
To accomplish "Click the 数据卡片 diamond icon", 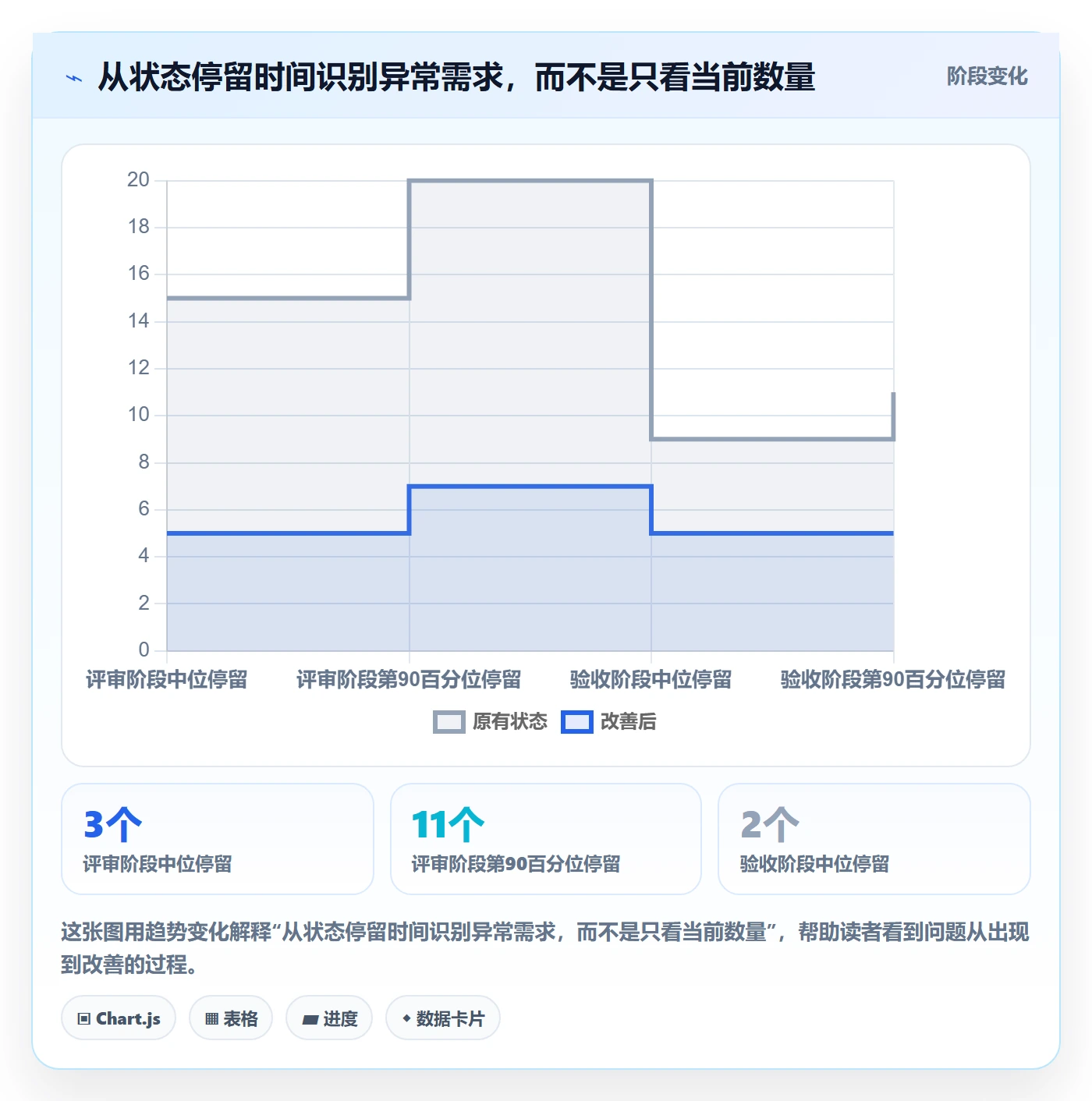I will tap(406, 1018).
